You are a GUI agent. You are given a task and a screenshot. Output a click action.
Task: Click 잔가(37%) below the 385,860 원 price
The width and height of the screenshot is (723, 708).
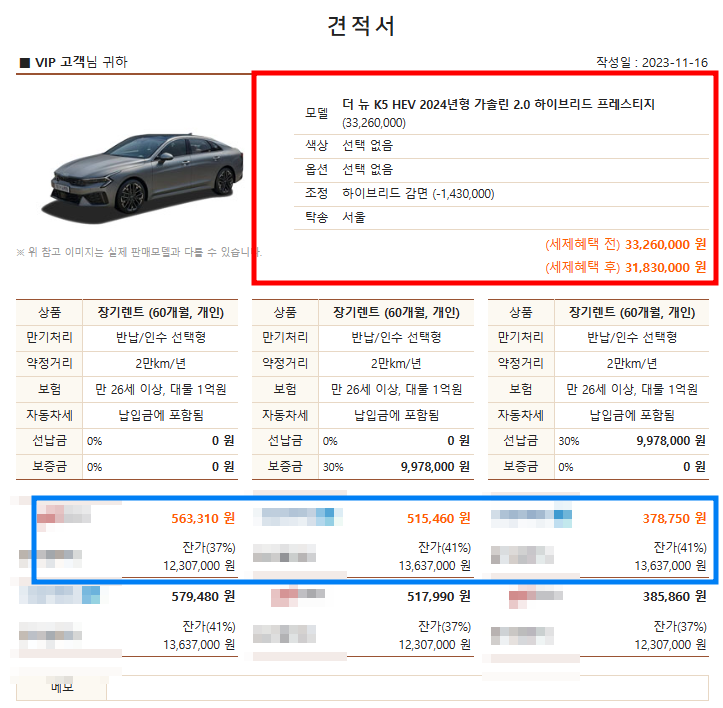680,627
